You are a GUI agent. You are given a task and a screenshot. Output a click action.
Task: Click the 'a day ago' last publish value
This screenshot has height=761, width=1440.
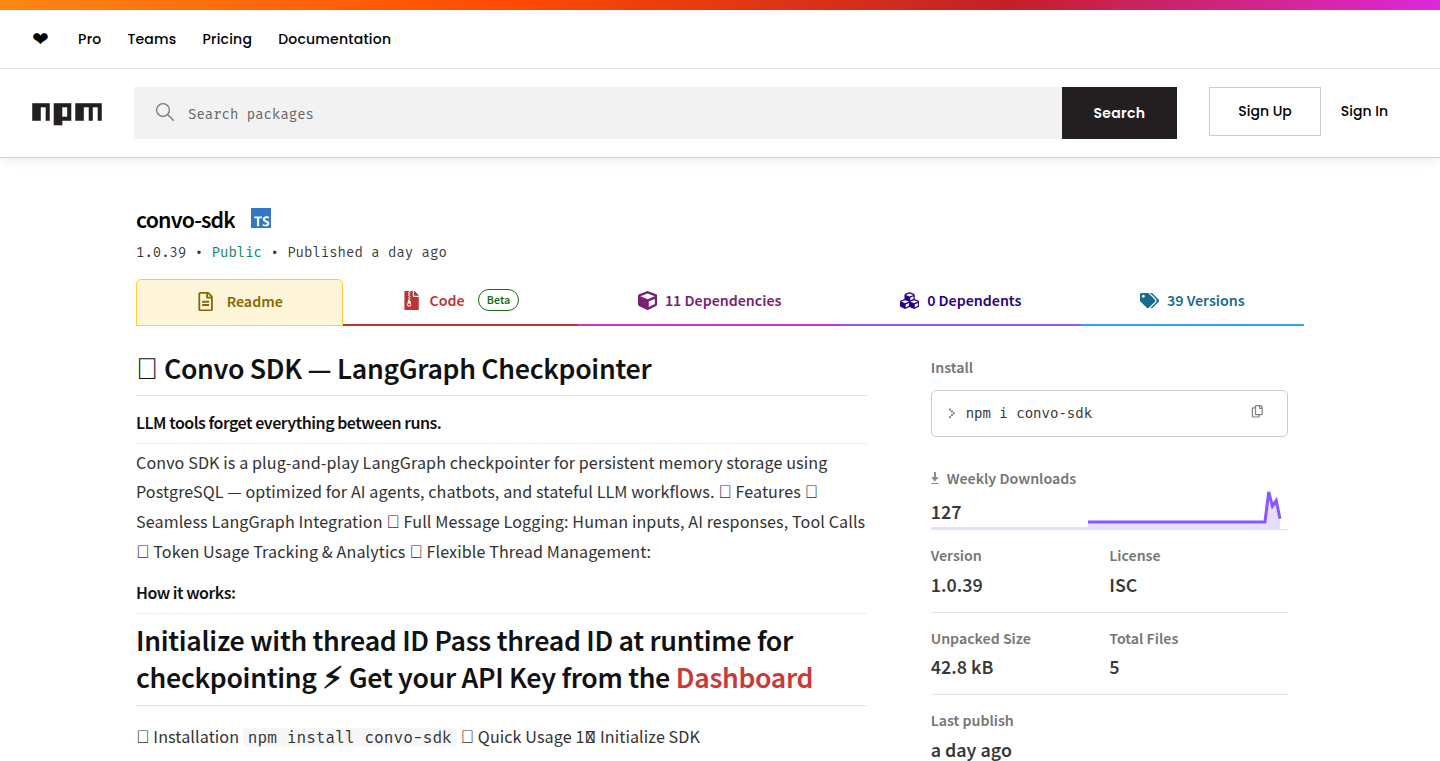(x=971, y=751)
